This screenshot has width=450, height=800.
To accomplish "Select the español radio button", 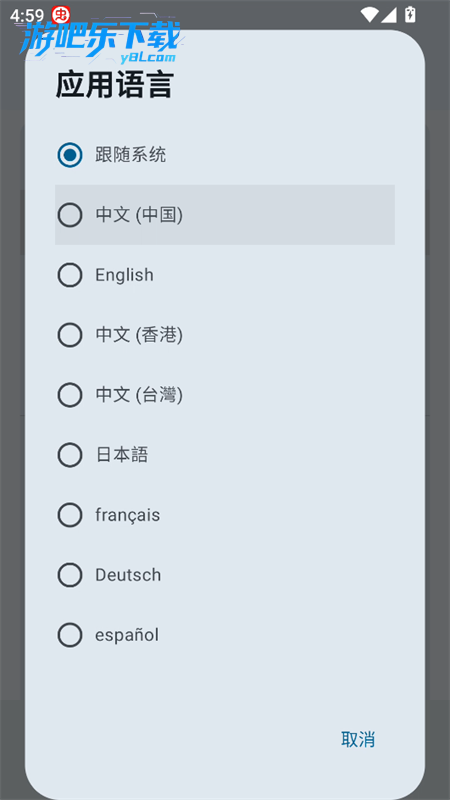I will pyautogui.click(x=69, y=635).
